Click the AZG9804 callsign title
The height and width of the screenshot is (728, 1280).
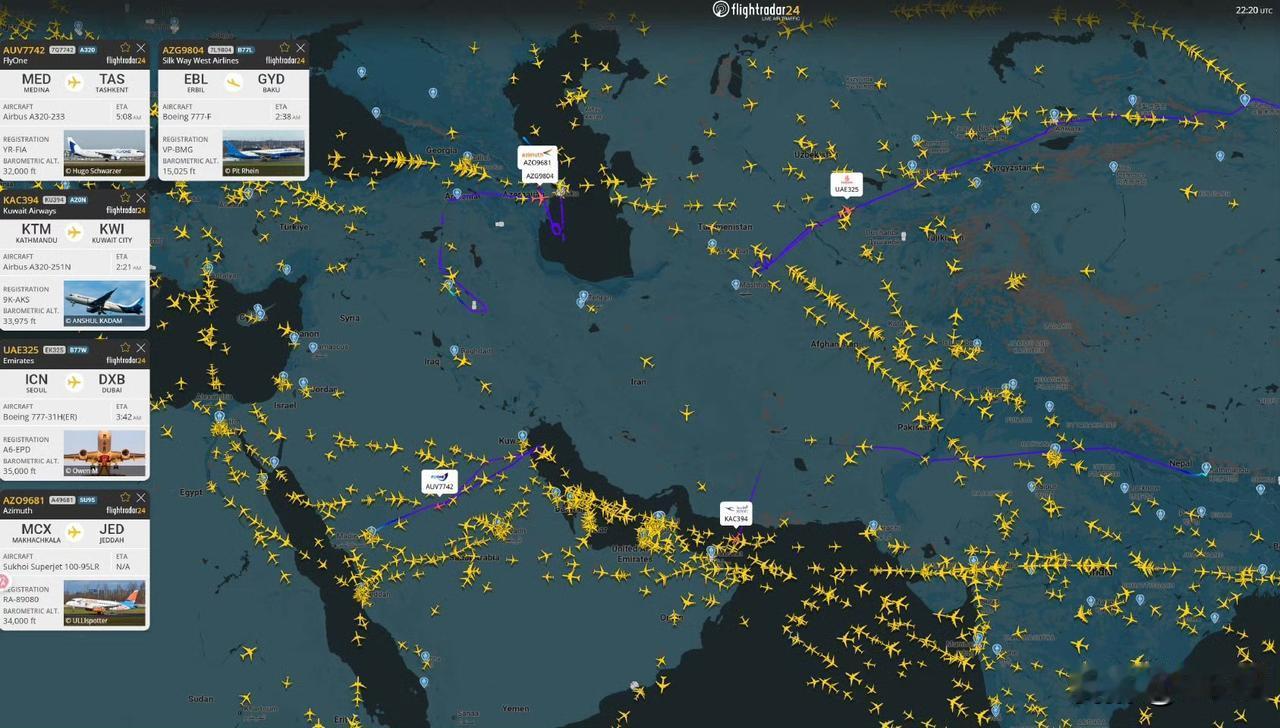click(183, 50)
